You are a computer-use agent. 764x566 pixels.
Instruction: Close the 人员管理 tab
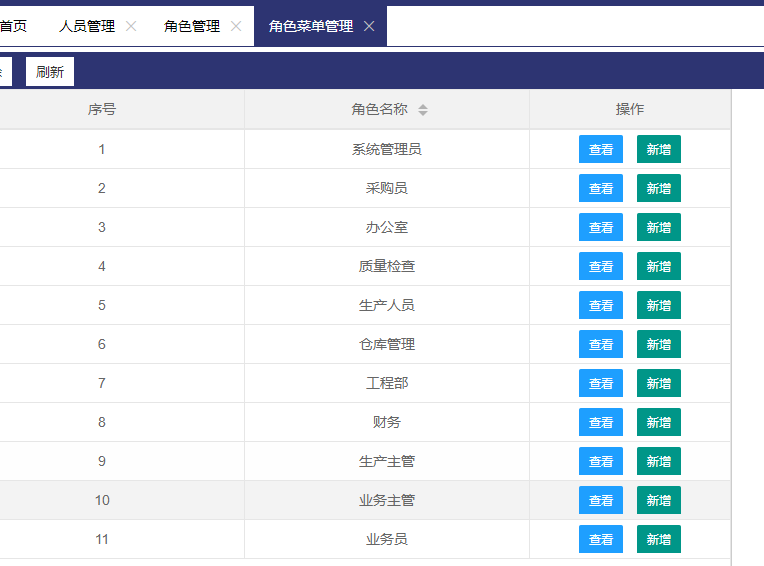131,26
